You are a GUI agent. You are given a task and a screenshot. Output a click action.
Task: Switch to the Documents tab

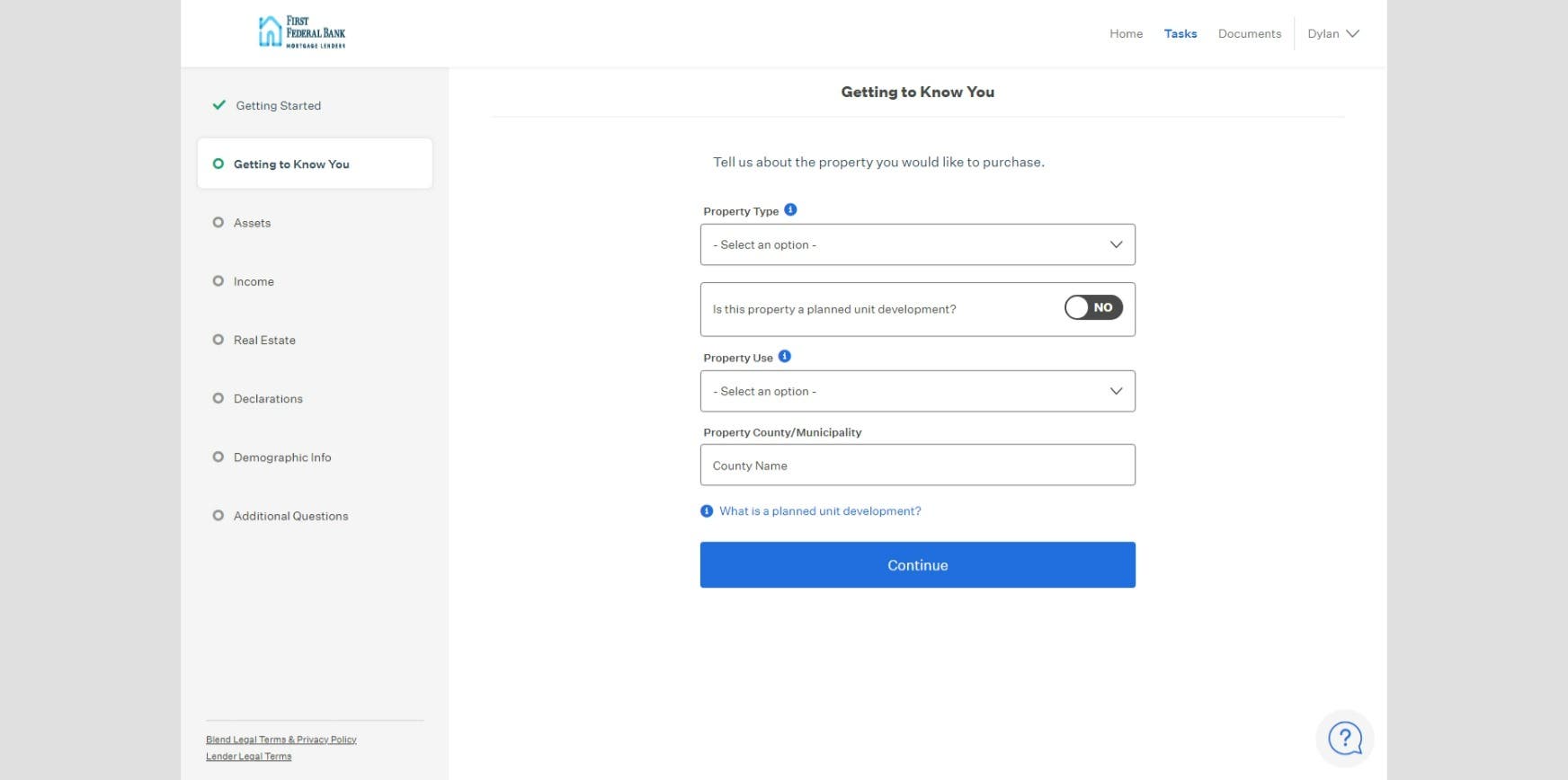coord(1249,34)
